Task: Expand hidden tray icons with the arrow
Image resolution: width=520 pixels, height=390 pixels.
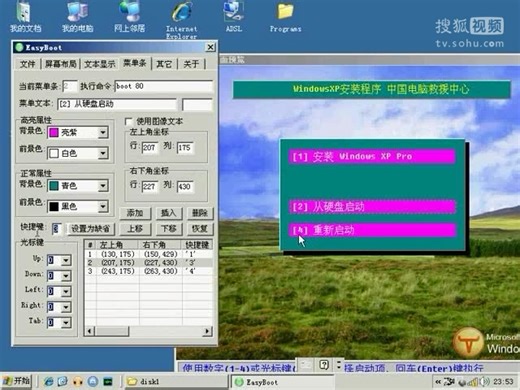Action: coord(438,382)
